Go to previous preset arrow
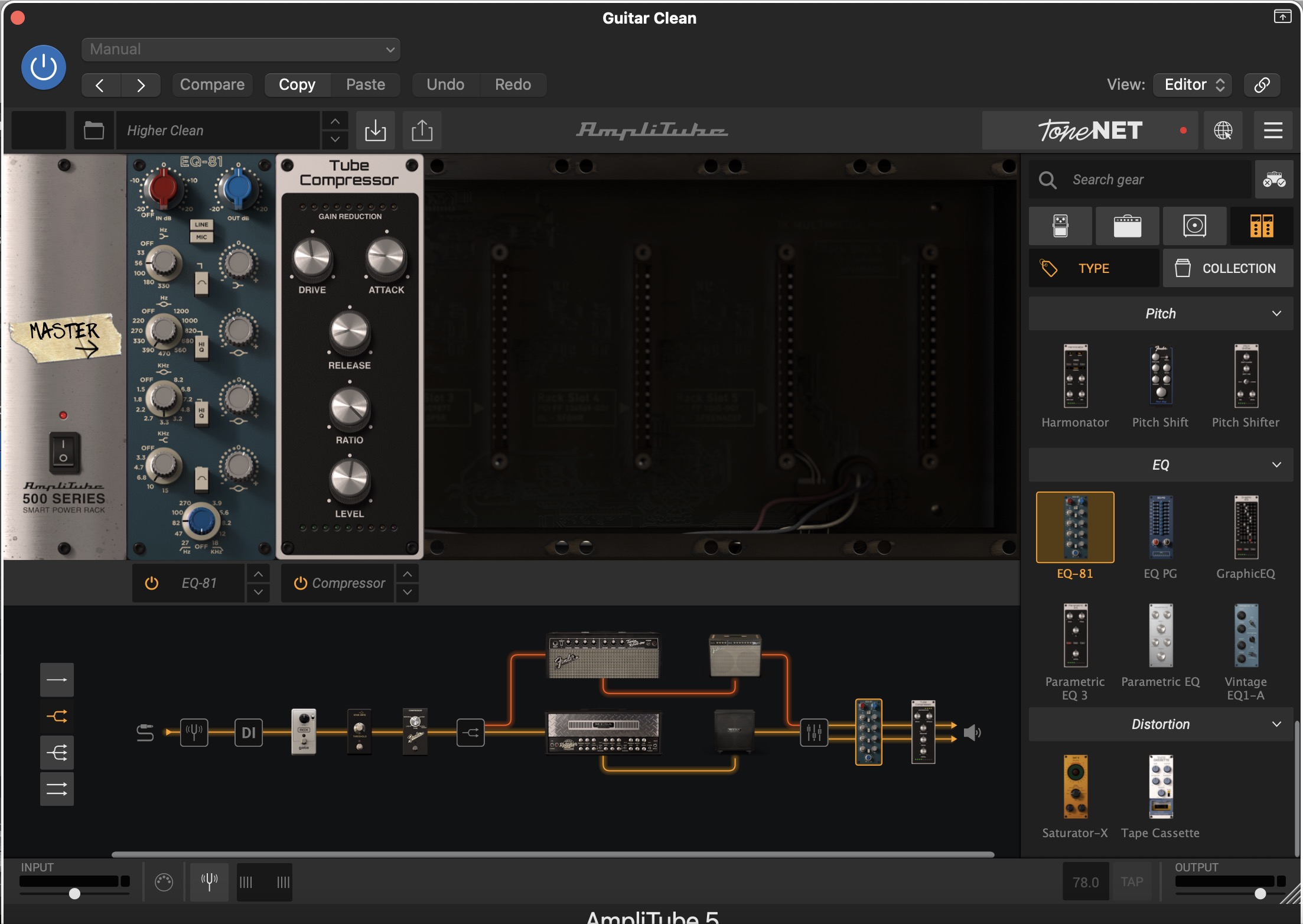 click(x=100, y=85)
